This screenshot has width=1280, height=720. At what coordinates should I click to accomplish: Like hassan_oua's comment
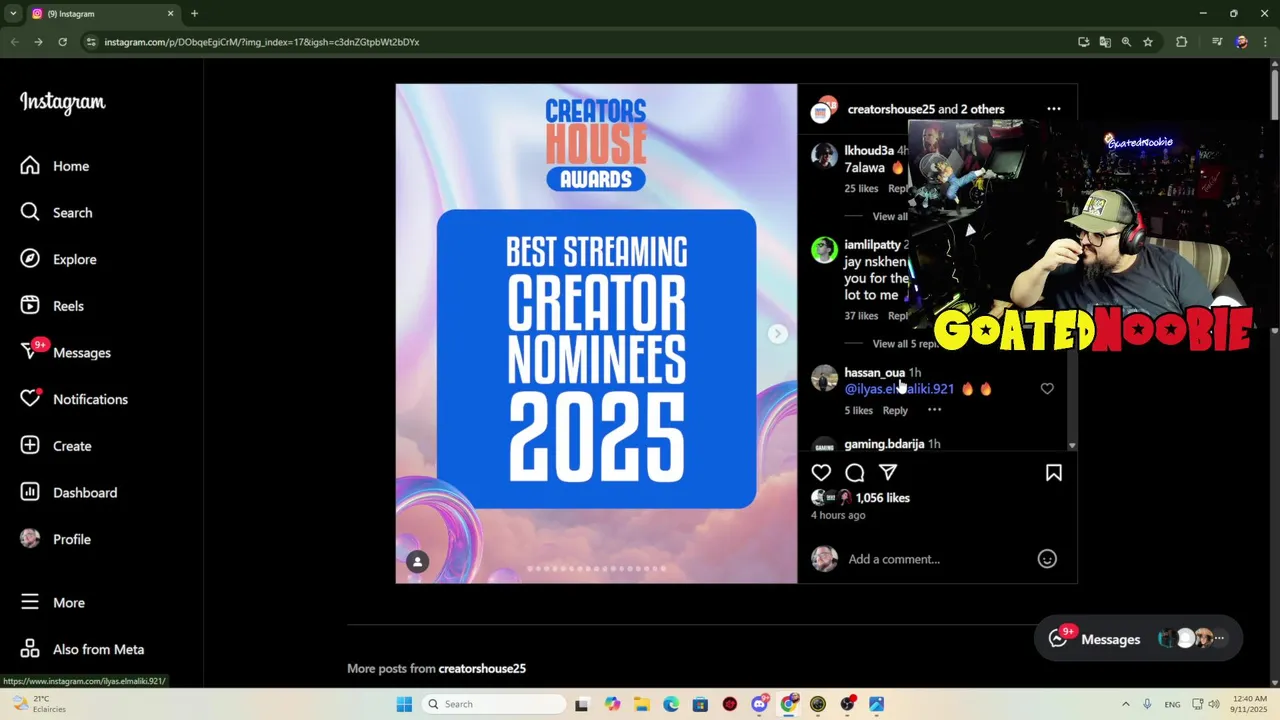1047,389
